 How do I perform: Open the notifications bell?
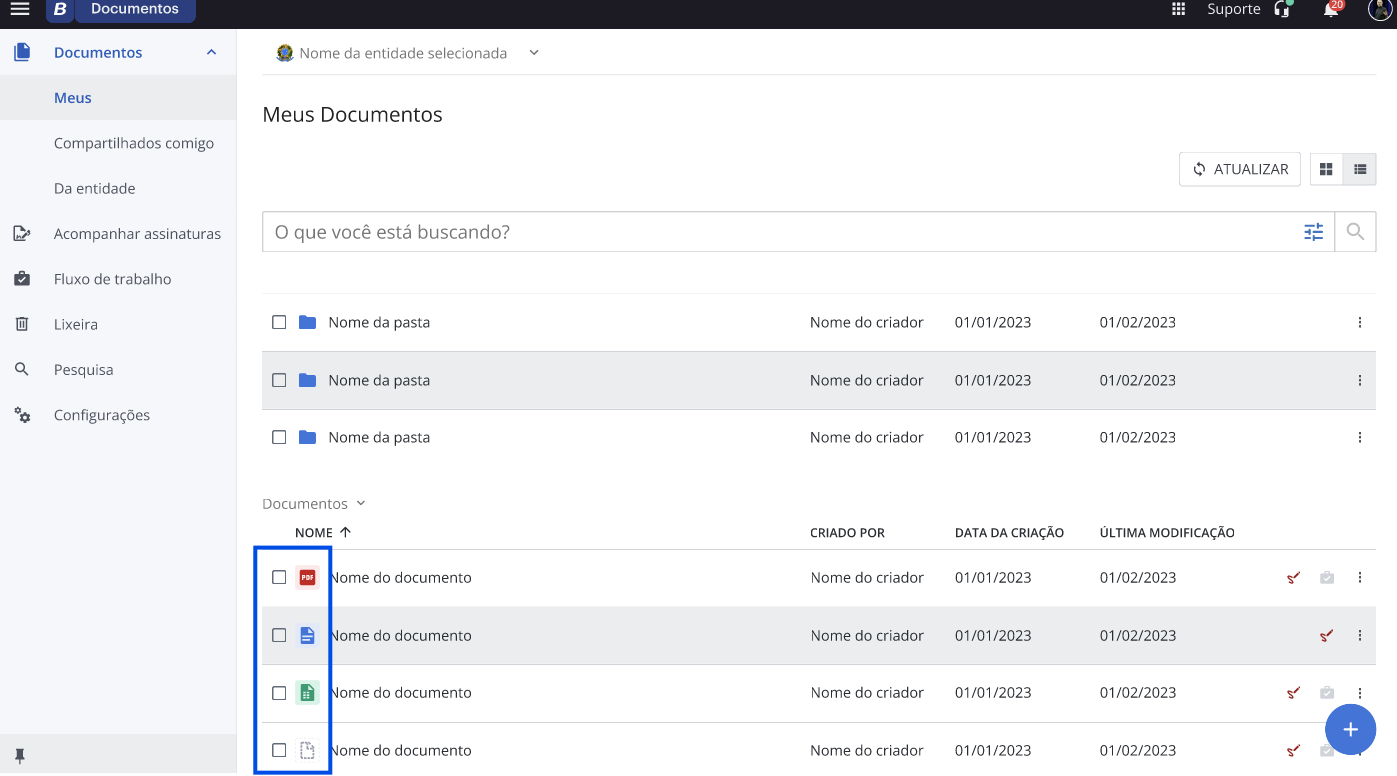point(1330,10)
